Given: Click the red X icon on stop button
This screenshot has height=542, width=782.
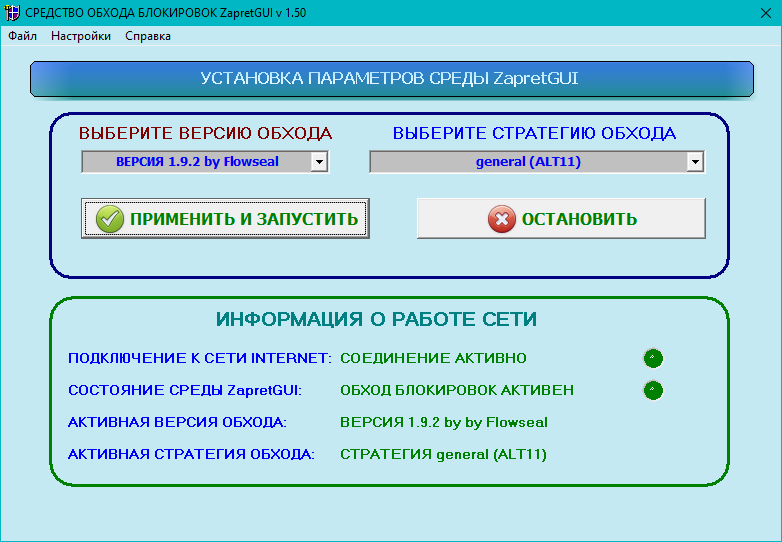Looking at the screenshot, I should click(502, 219).
